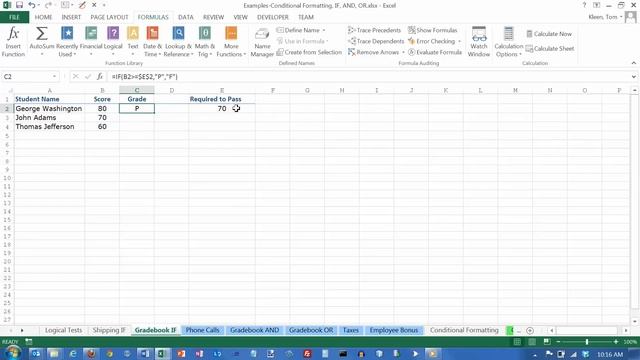This screenshot has height=360, width=640.
Task: Switch to the DATA ribbon tab
Action: [x=186, y=17]
